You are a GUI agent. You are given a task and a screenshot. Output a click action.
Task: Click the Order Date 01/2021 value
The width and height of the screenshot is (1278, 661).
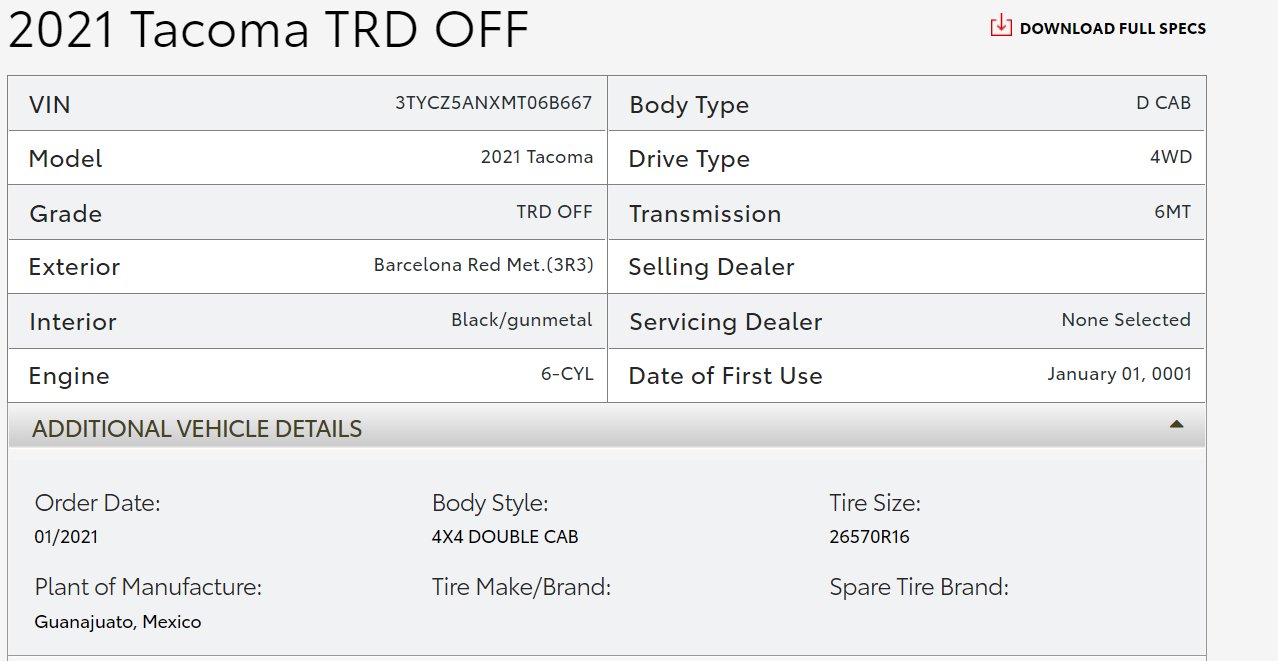tap(66, 537)
